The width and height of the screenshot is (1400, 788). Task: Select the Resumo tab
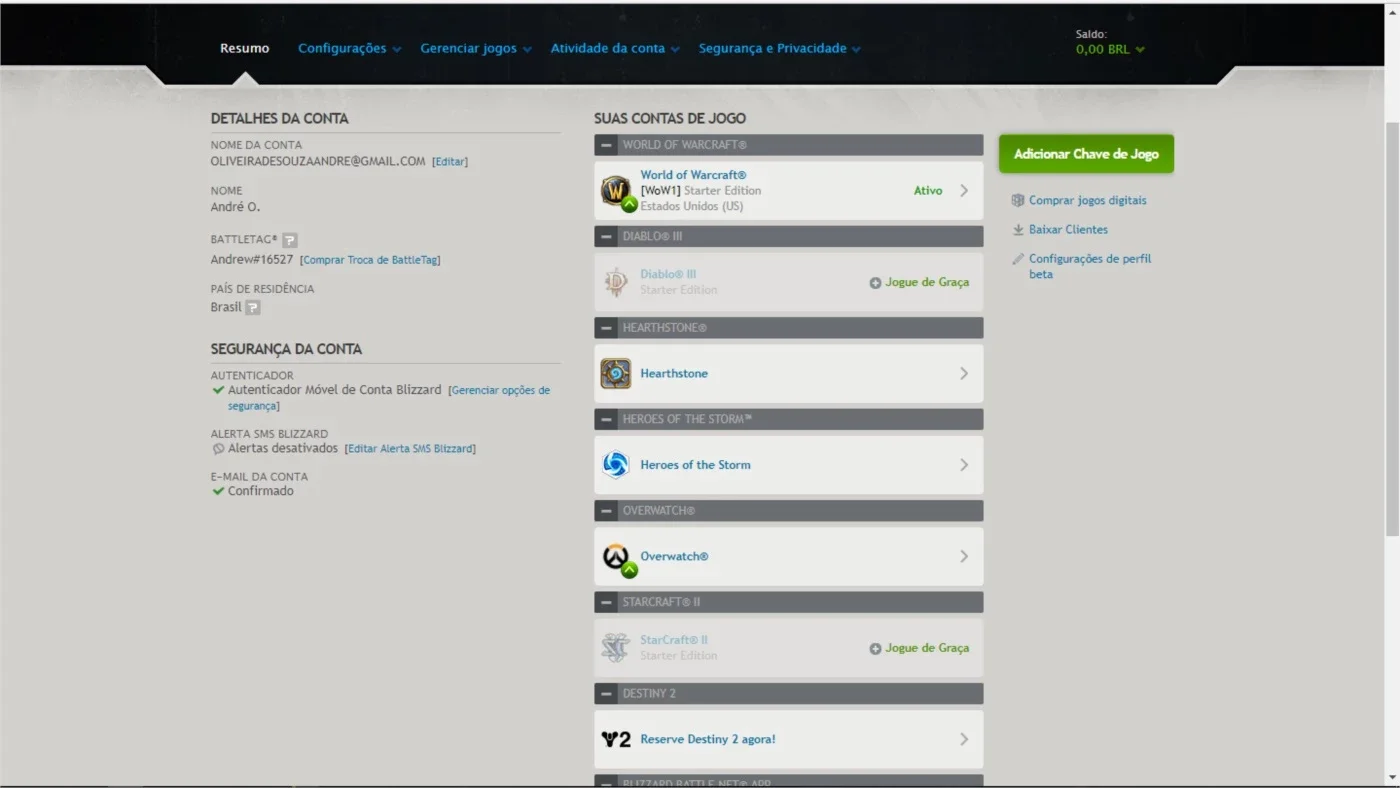pos(245,48)
